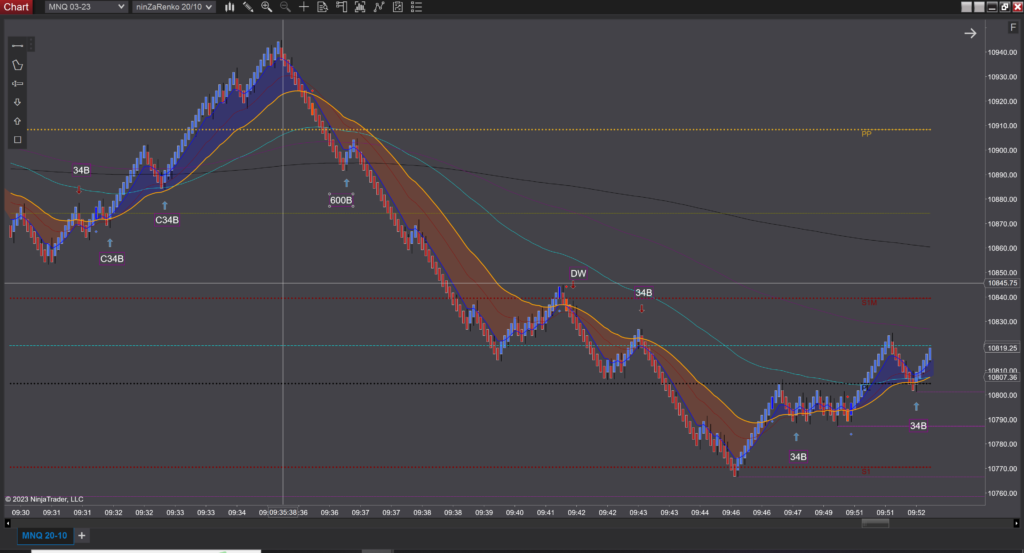Grab the drawing toolbar's dotted handle

pyautogui.click(x=31, y=44)
